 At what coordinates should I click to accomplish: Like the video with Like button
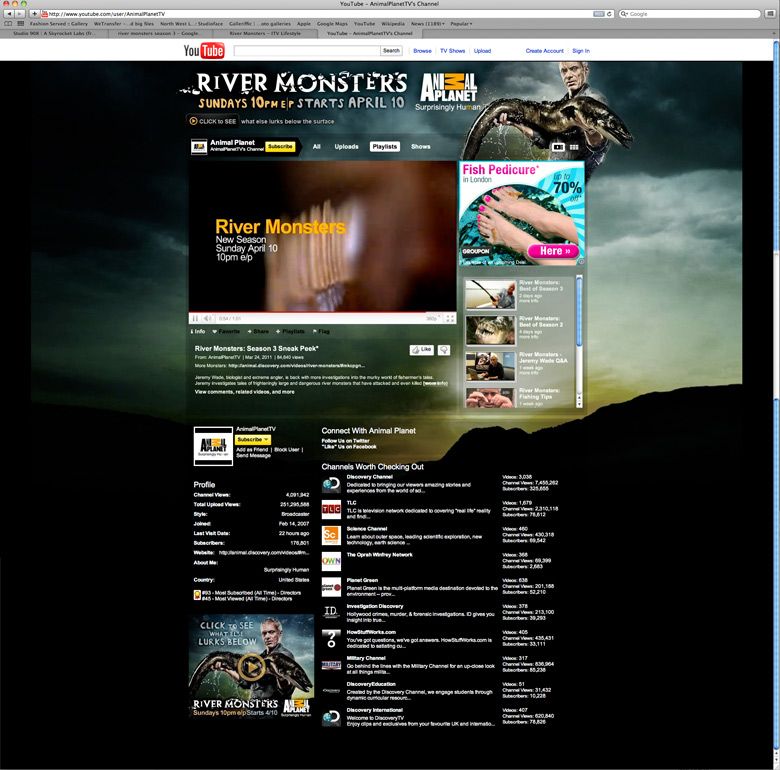pyautogui.click(x=421, y=350)
